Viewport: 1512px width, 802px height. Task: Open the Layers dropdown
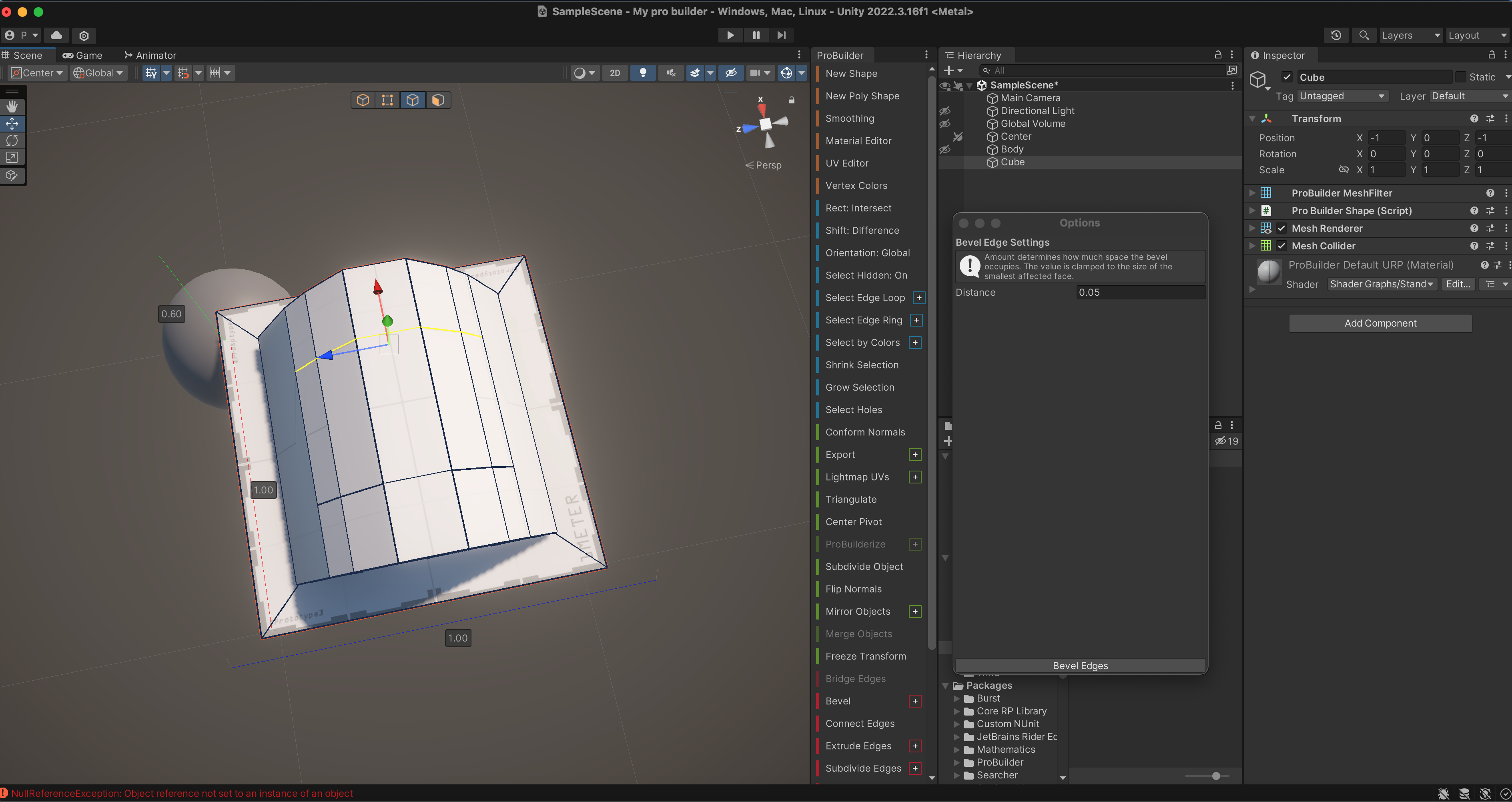(1410, 35)
